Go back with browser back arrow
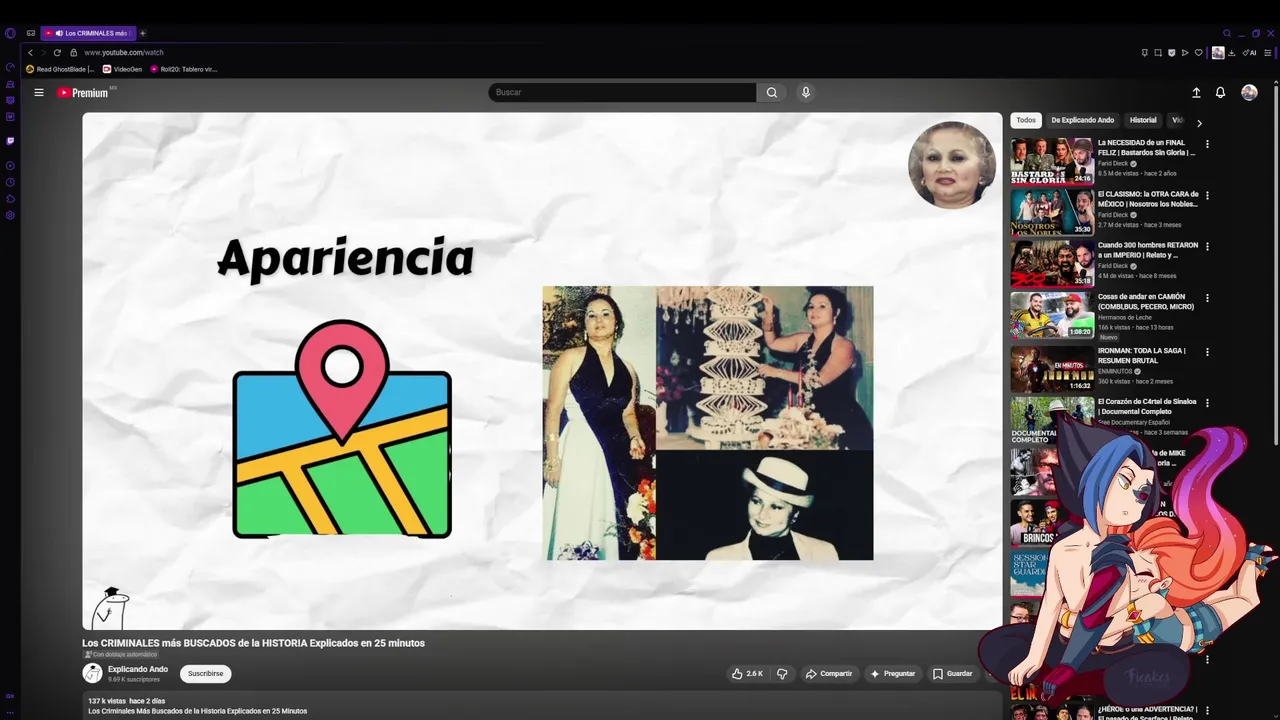Image resolution: width=1280 pixels, height=720 pixels. point(30,52)
